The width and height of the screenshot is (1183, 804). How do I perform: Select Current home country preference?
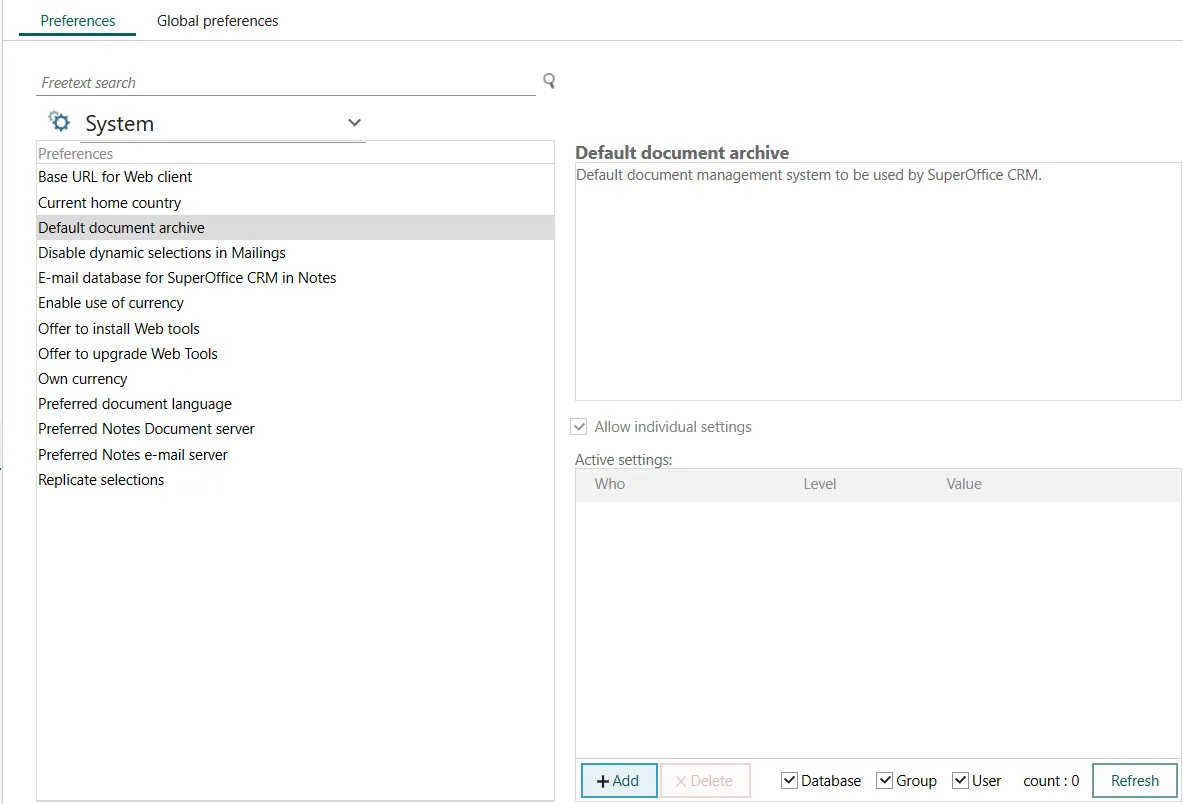click(x=110, y=203)
